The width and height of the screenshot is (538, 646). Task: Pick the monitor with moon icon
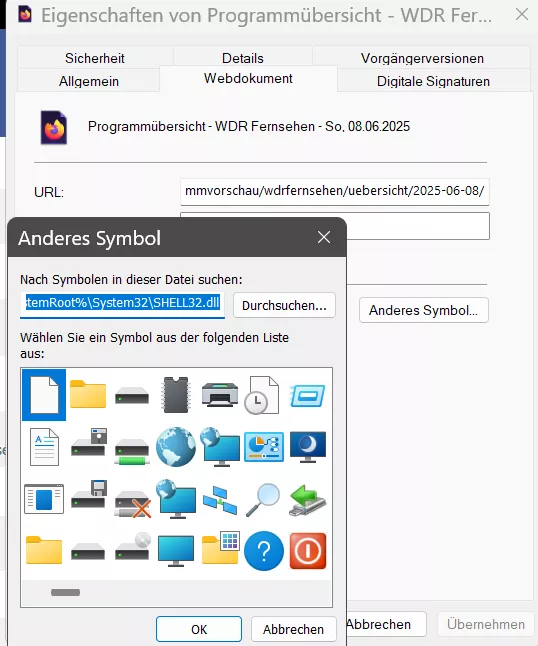(308, 447)
